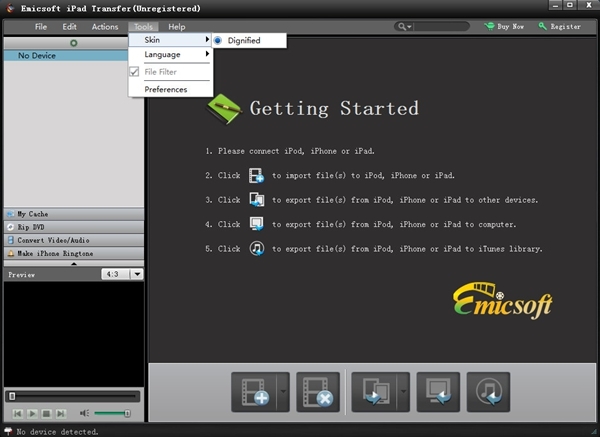Open the Actions menu
The height and width of the screenshot is (437, 600).
coord(105,27)
